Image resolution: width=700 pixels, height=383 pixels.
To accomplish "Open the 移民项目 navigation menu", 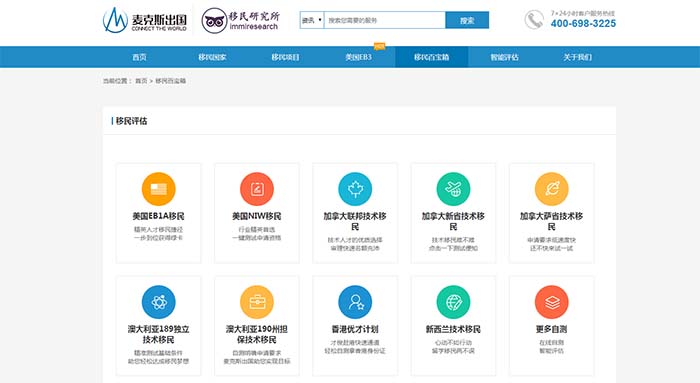I will (x=285, y=57).
